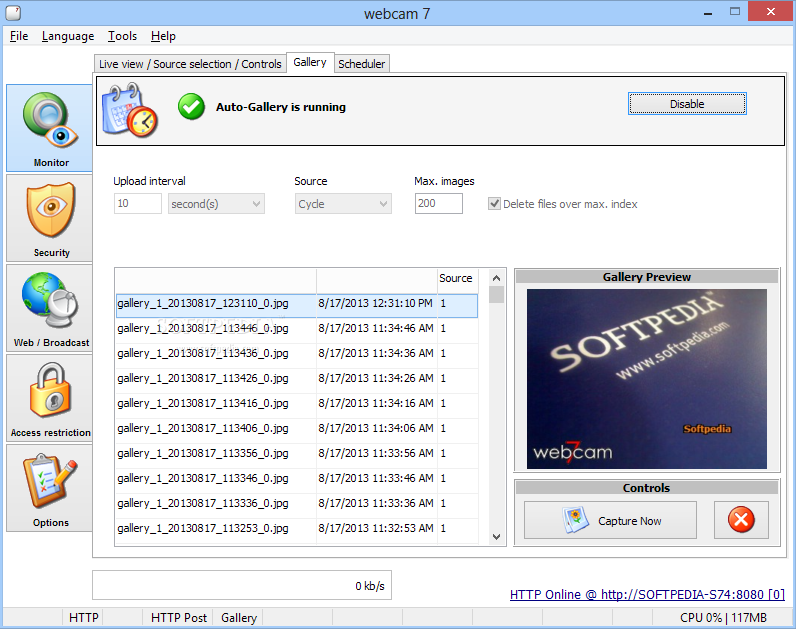
Task: Click the CPU 0% | 117MB status entry
Action: [723, 618]
